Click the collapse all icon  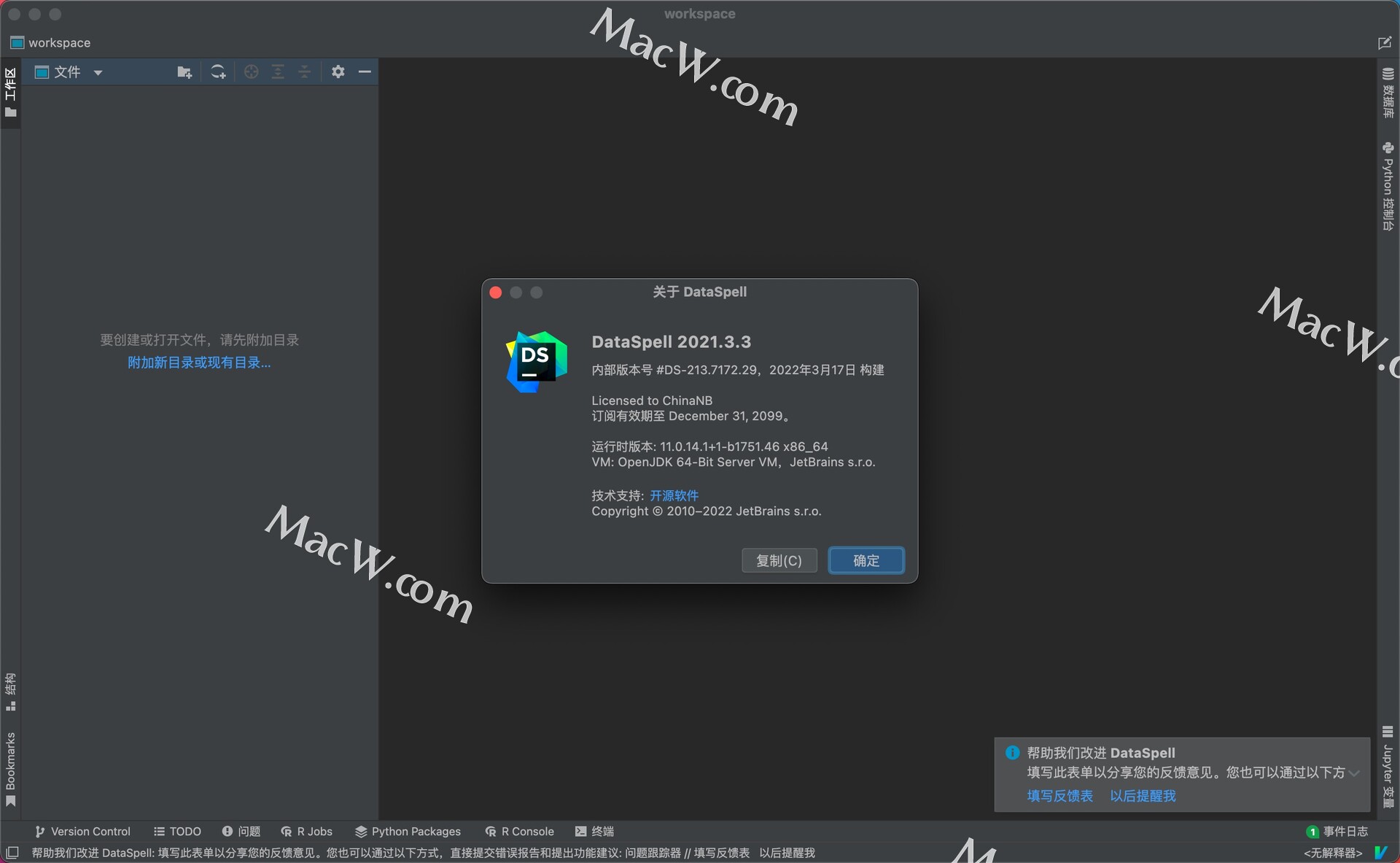305,72
